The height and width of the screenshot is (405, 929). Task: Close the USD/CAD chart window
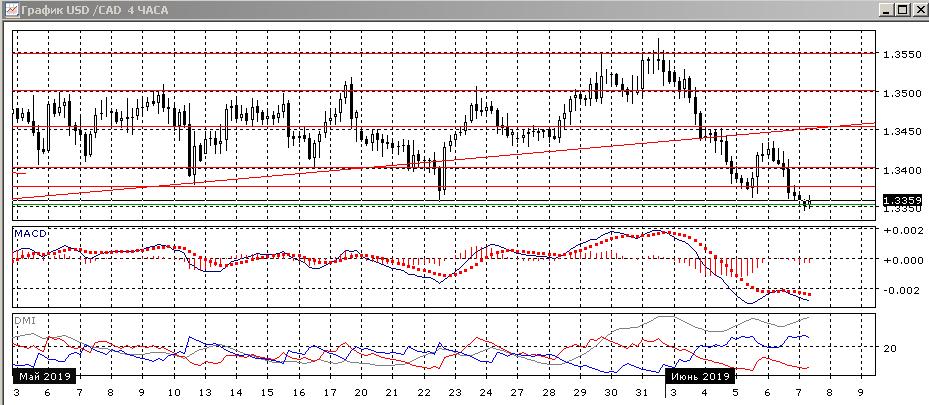(x=919, y=9)
